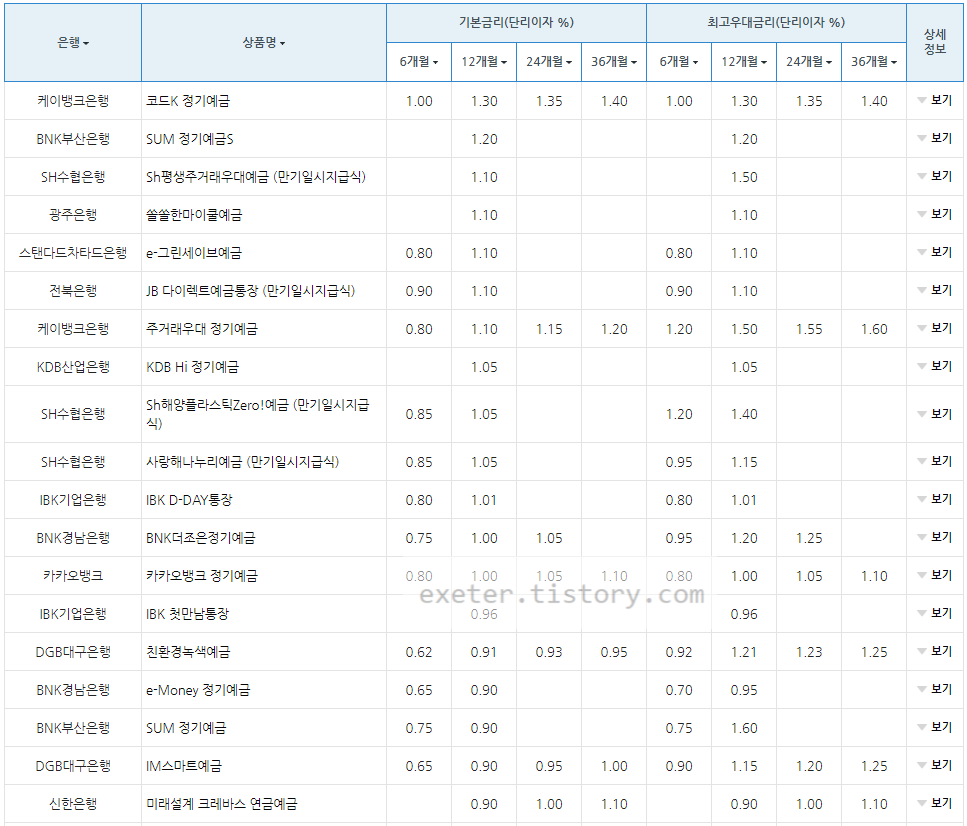This screenshot has width=967, height=826.
Task: Select product IBK 첫만남통장
Action: 187,614
